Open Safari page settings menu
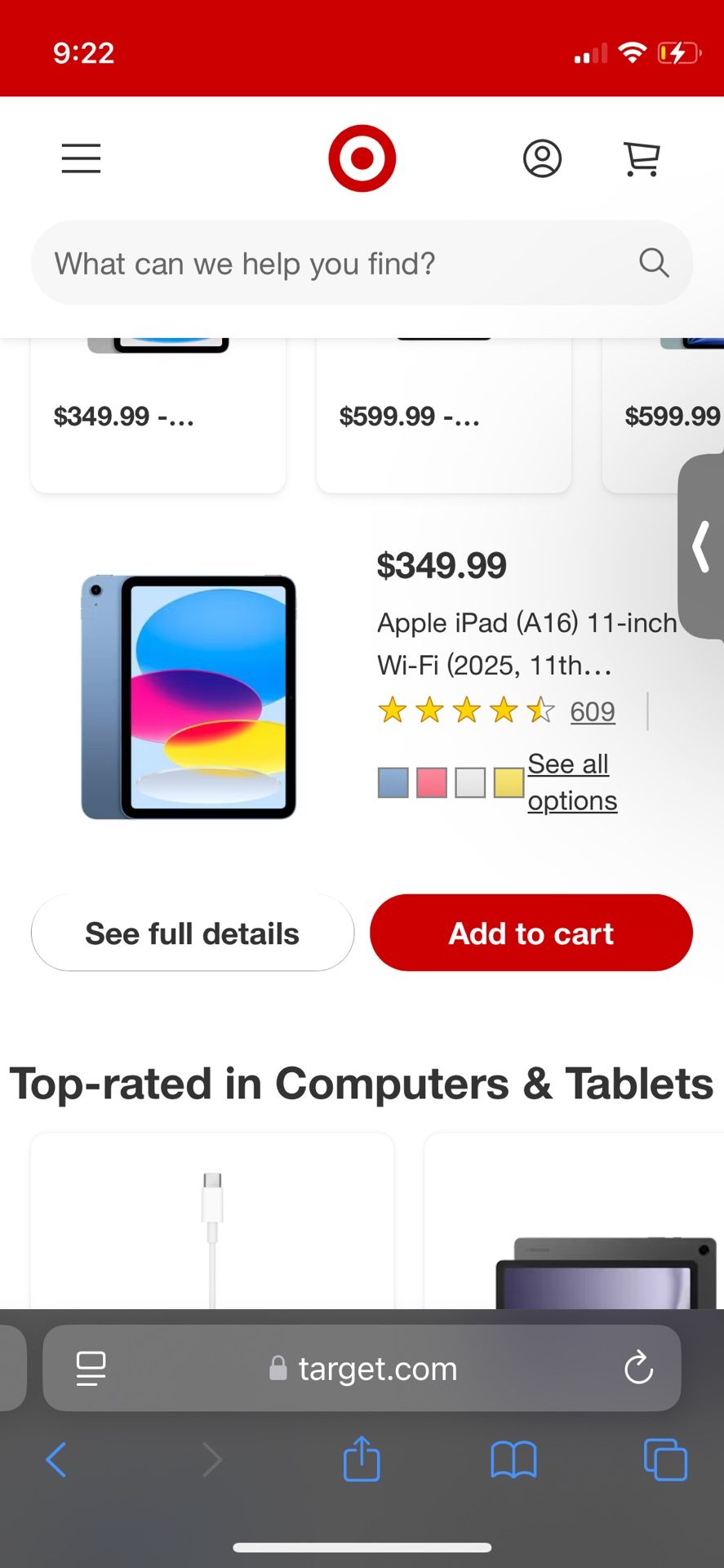 [x=91, y=1368]
